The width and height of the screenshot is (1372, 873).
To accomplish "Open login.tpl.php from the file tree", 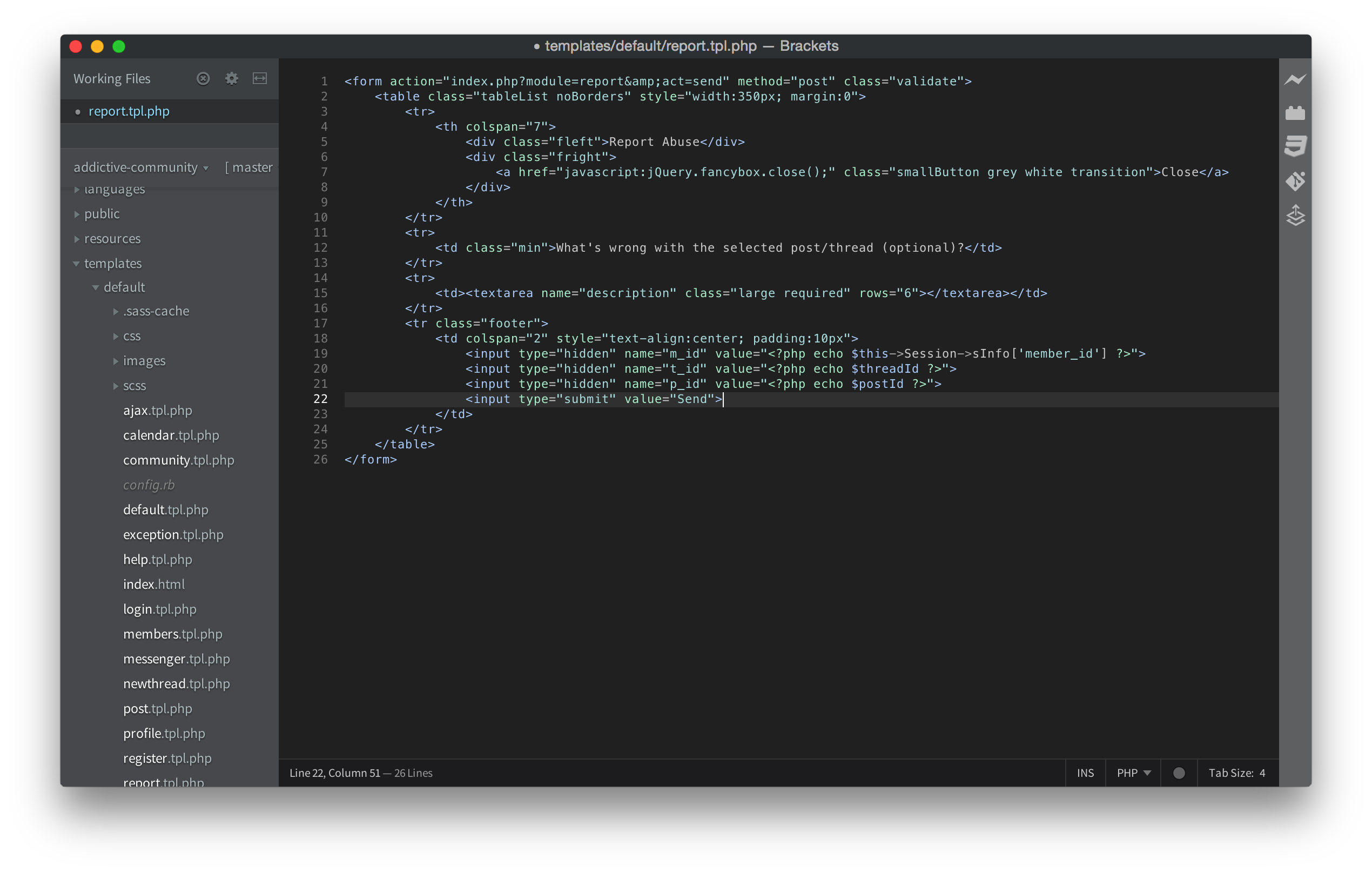I will point(159,609).
